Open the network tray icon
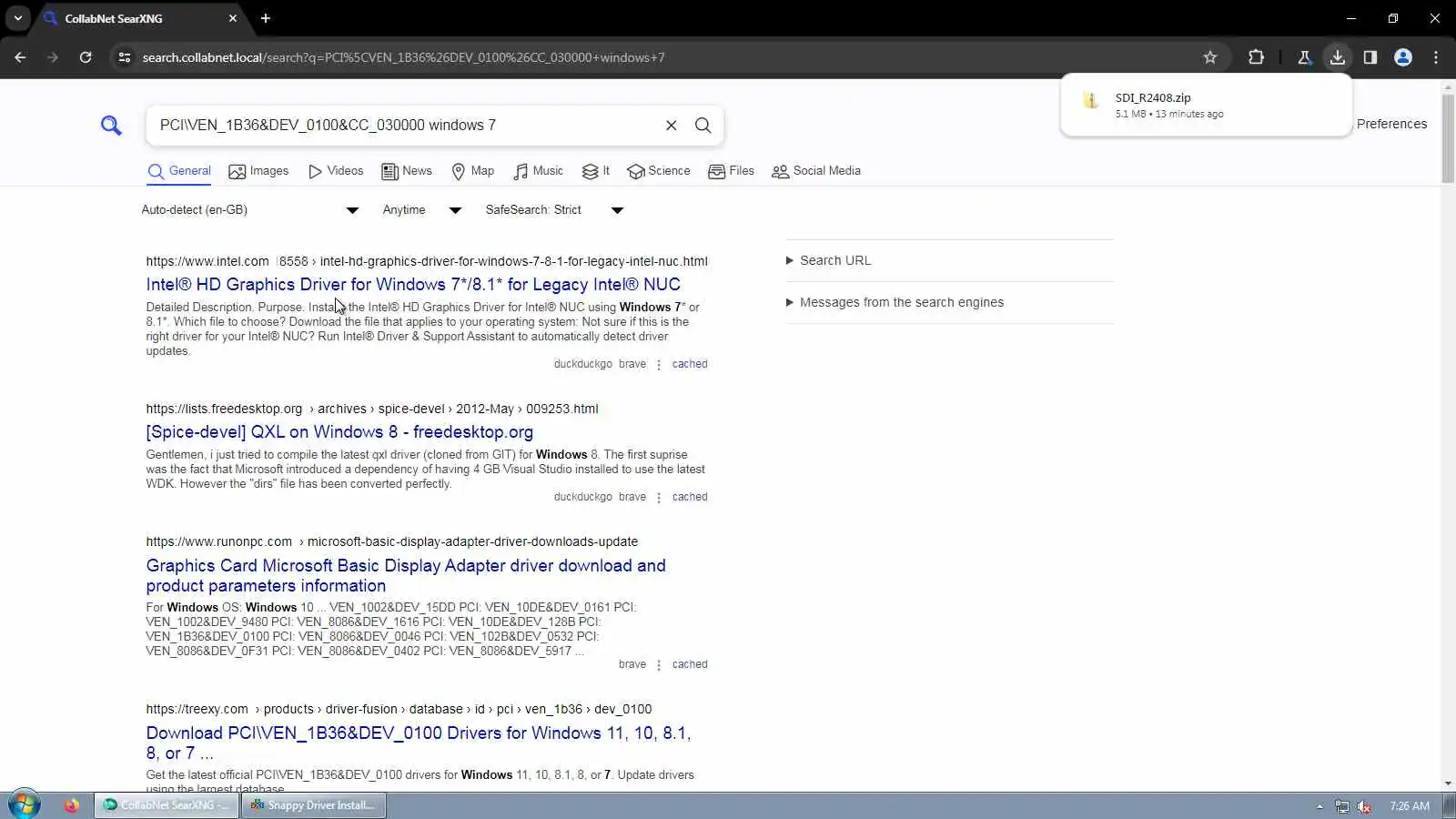 (1342, 806)
